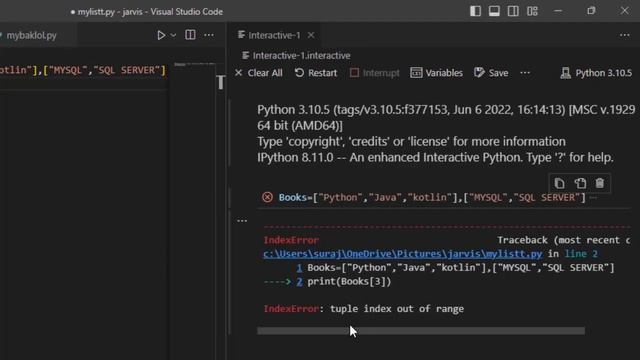This screenshot has width=640, height=360.
Task: Switch to the mybaklol.py tab
Action: click(31, 35)
